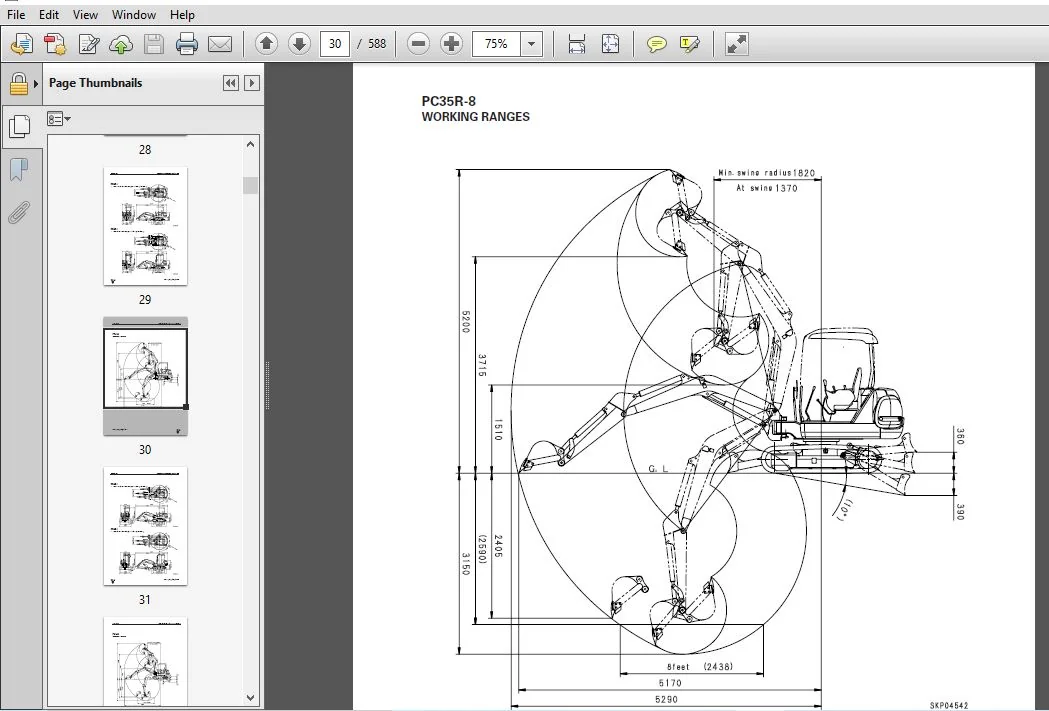Click the upload to cloud icon

point(121,44)
